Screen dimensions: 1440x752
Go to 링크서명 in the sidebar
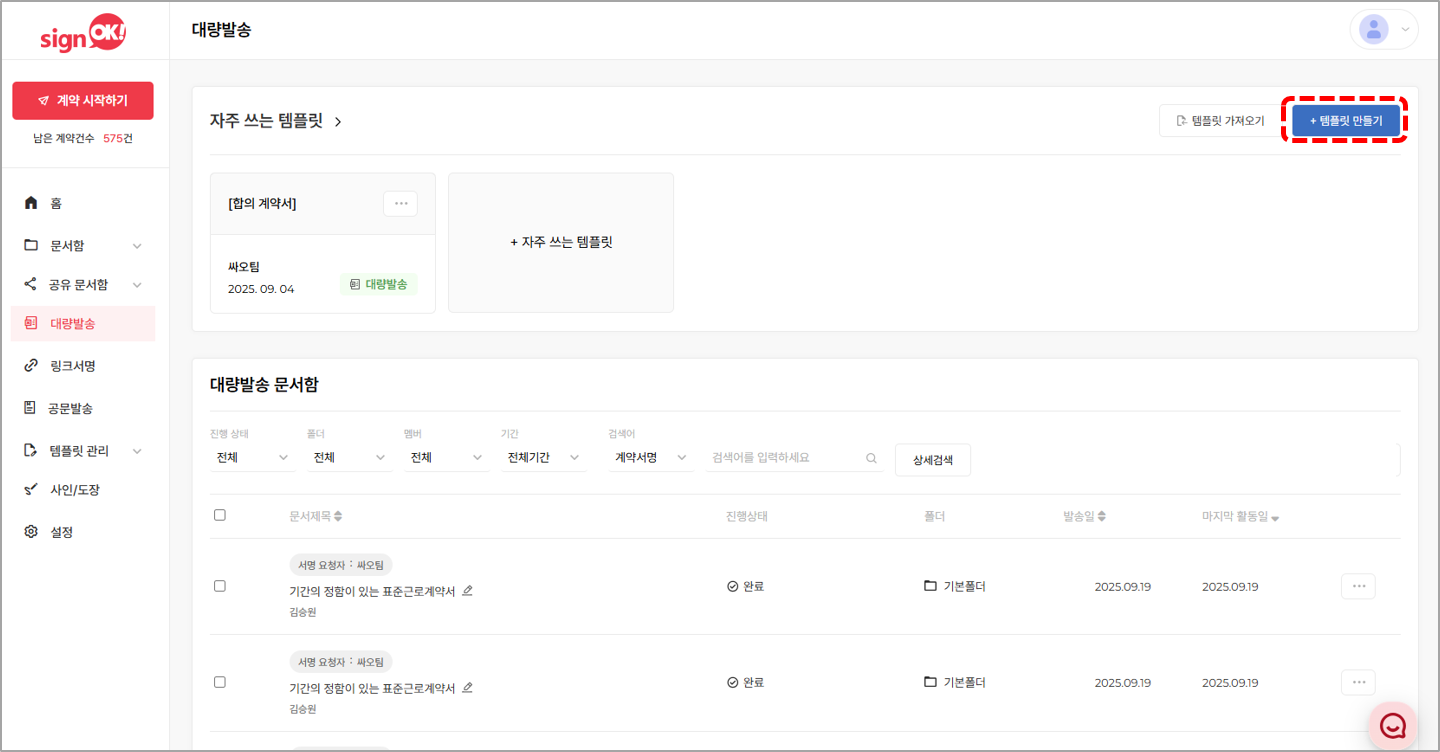click(72, 366)
